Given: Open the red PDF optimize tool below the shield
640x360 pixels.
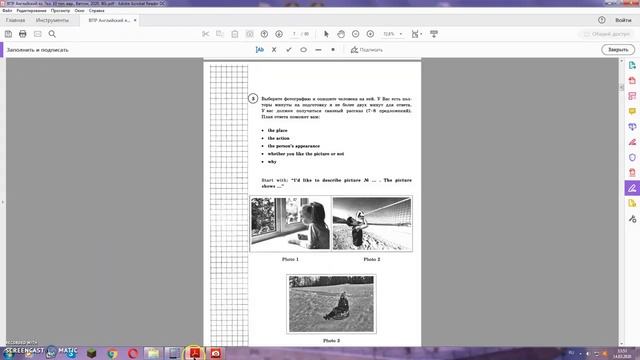Looking at the screenshot, I should pos(632,173).
